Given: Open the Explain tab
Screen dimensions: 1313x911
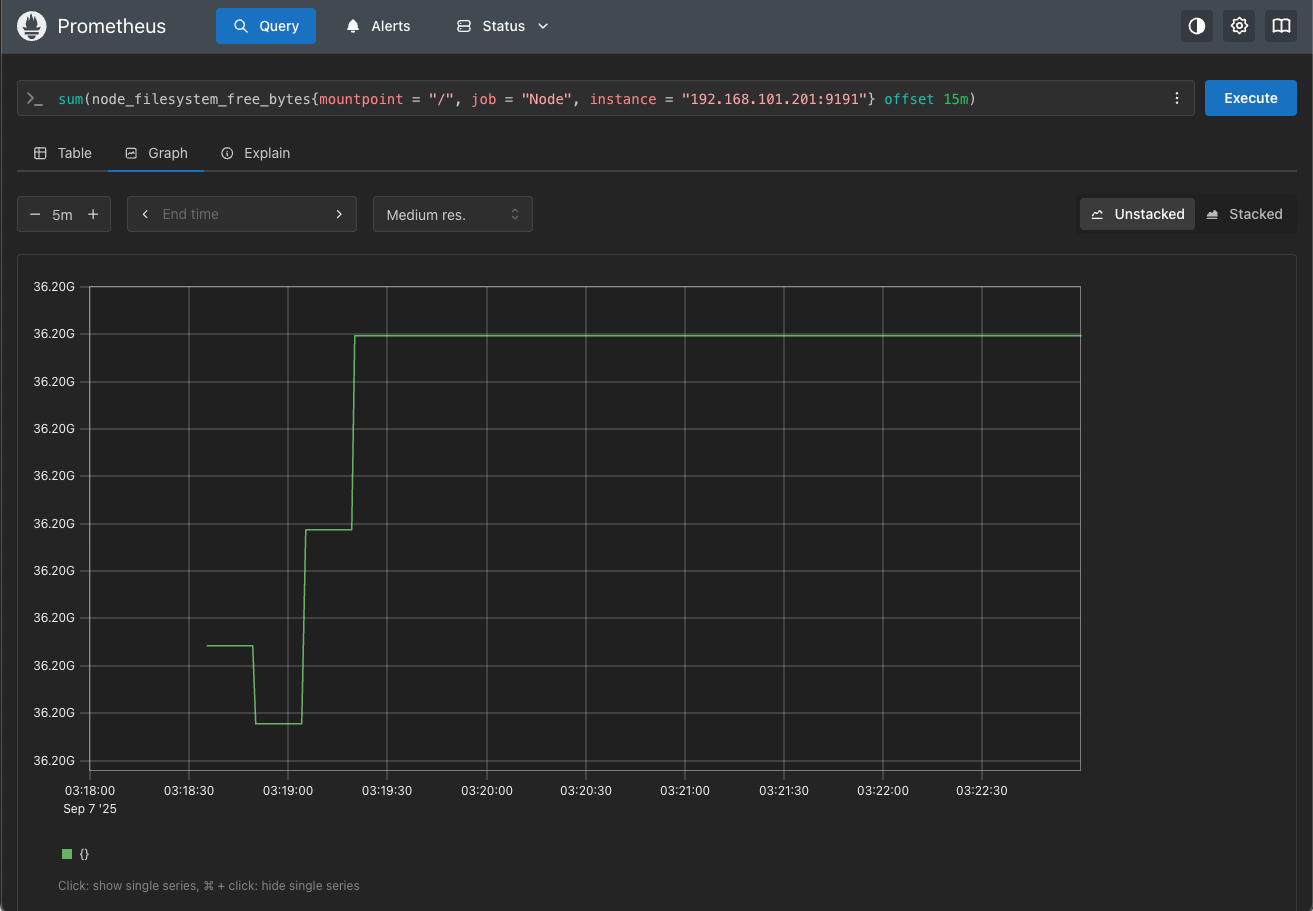Looking at the screenshot, I should pos(255,153).
